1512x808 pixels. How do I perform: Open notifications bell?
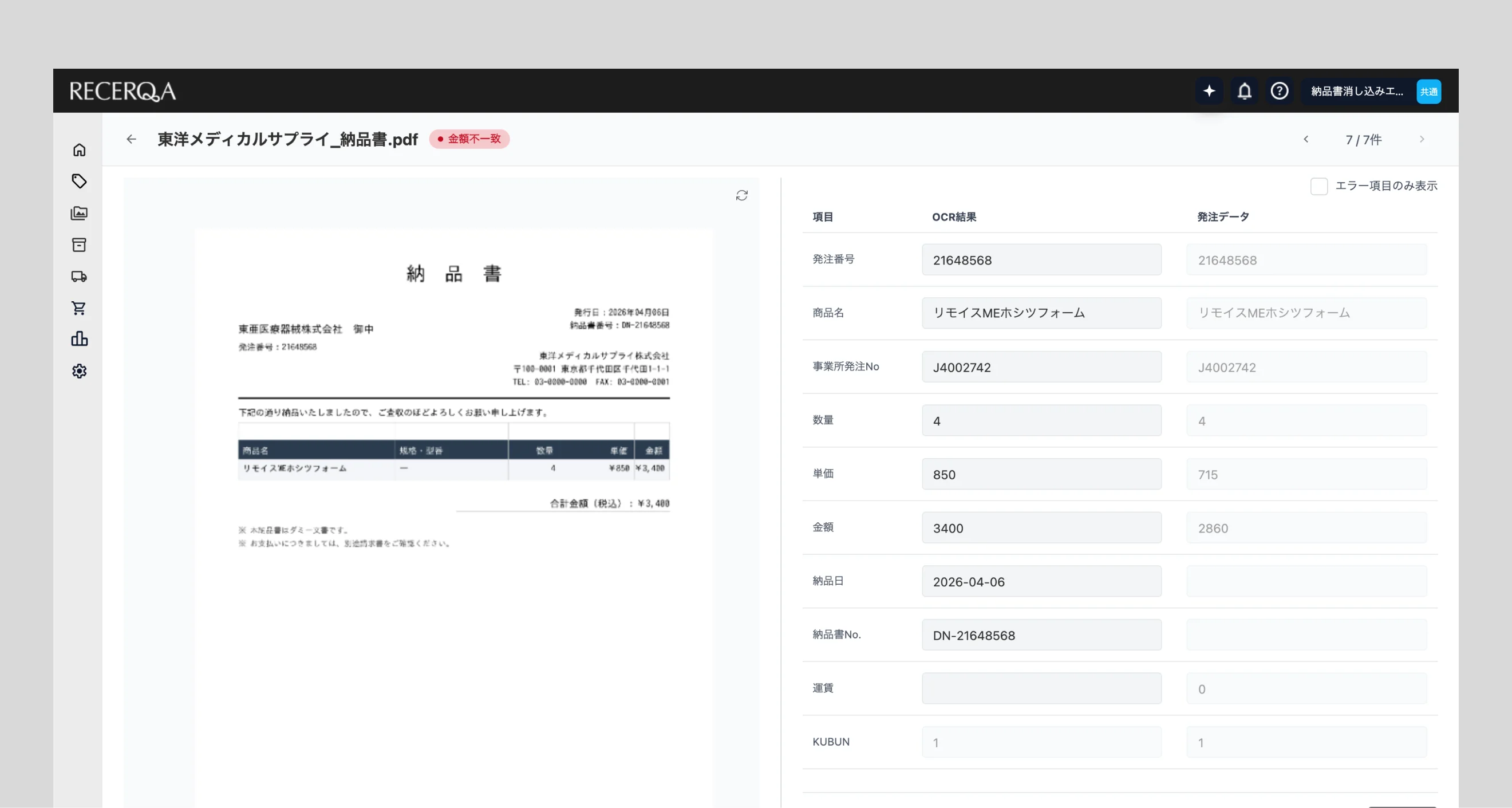(1244, 91)
